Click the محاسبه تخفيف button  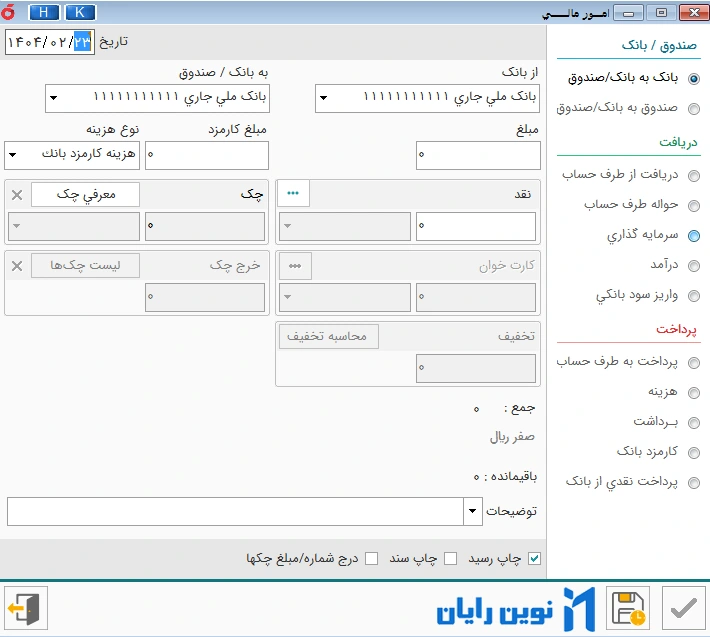coord(329,336)
